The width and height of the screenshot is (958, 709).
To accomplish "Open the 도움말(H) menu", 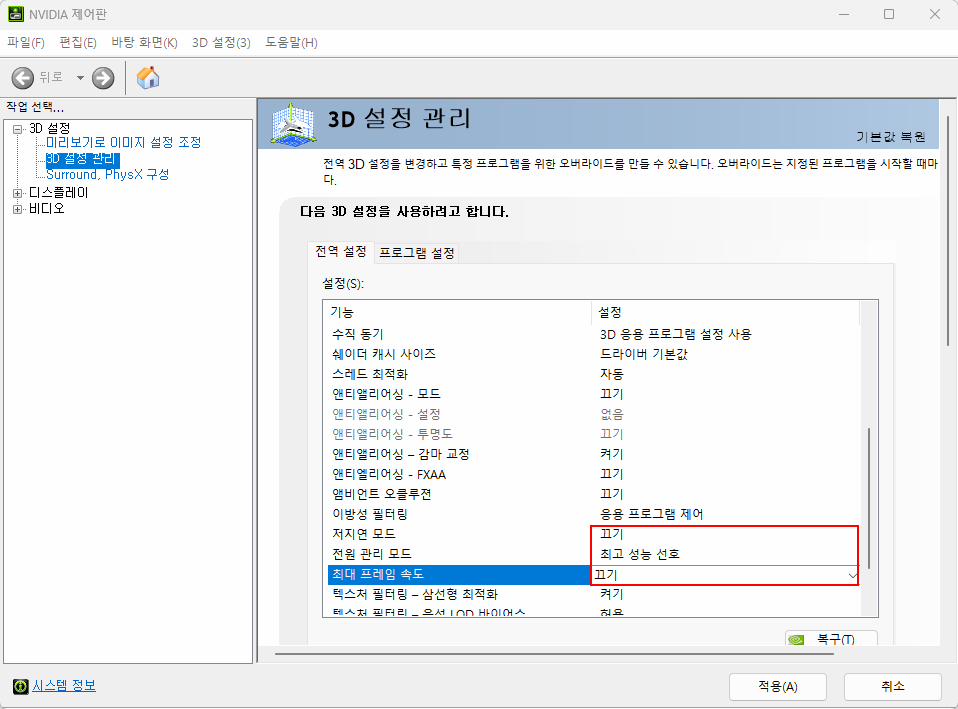I will [x=291, y=43].
